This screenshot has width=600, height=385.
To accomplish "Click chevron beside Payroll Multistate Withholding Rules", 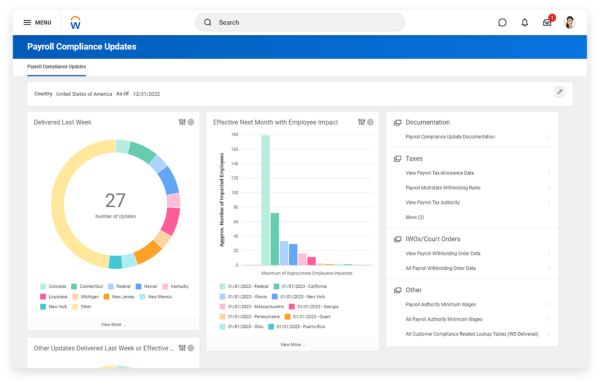I will pos(549,188).
